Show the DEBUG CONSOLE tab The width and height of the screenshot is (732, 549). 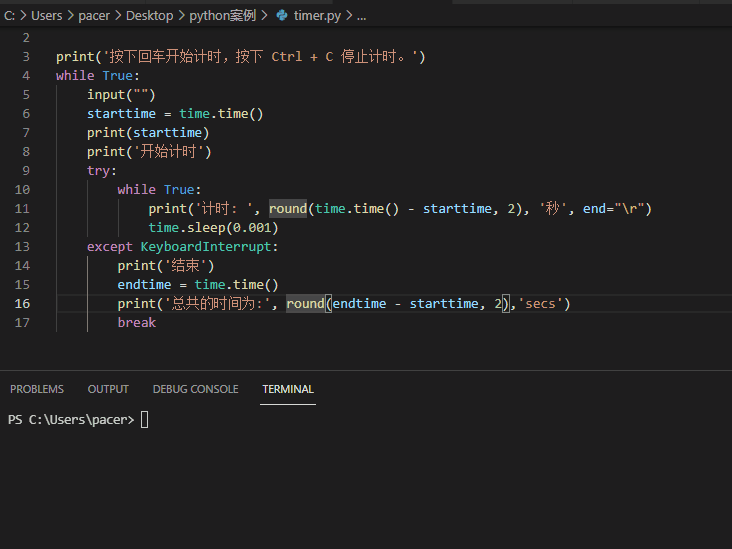point(195,389)
